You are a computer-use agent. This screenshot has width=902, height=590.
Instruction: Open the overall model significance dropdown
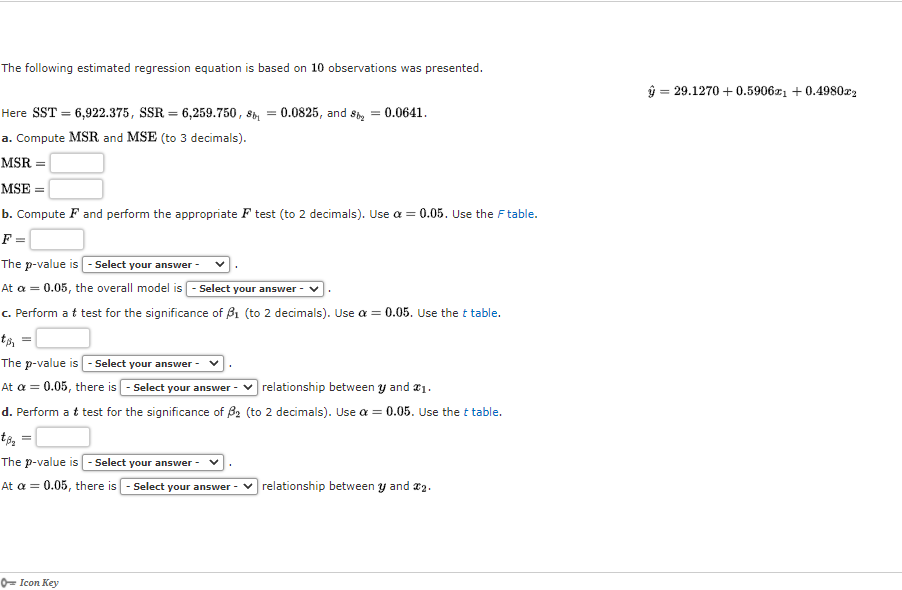pyautogui.click(x=254, y=288)
